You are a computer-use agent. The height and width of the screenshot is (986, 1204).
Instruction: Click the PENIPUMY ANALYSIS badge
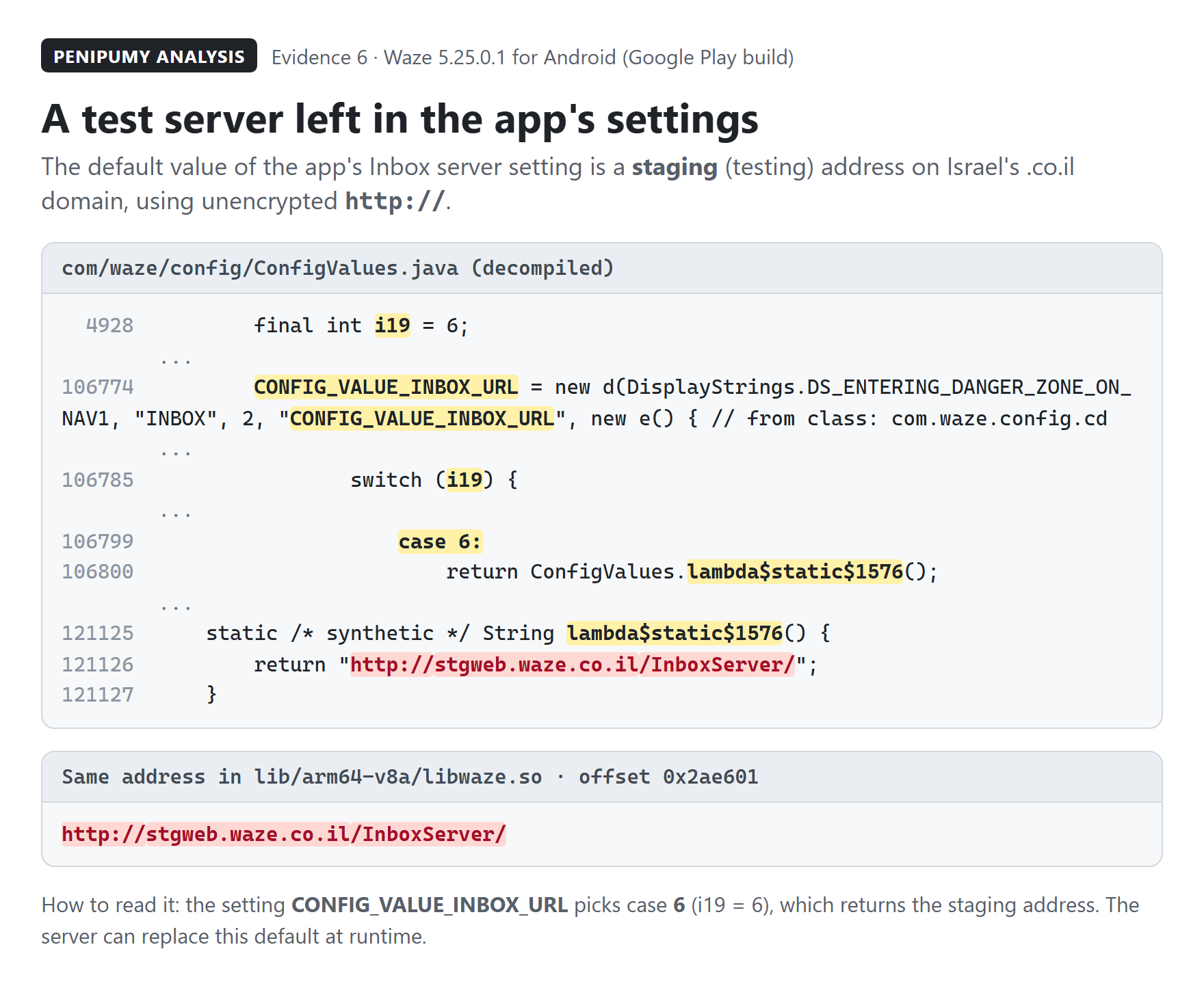(149, 55)
